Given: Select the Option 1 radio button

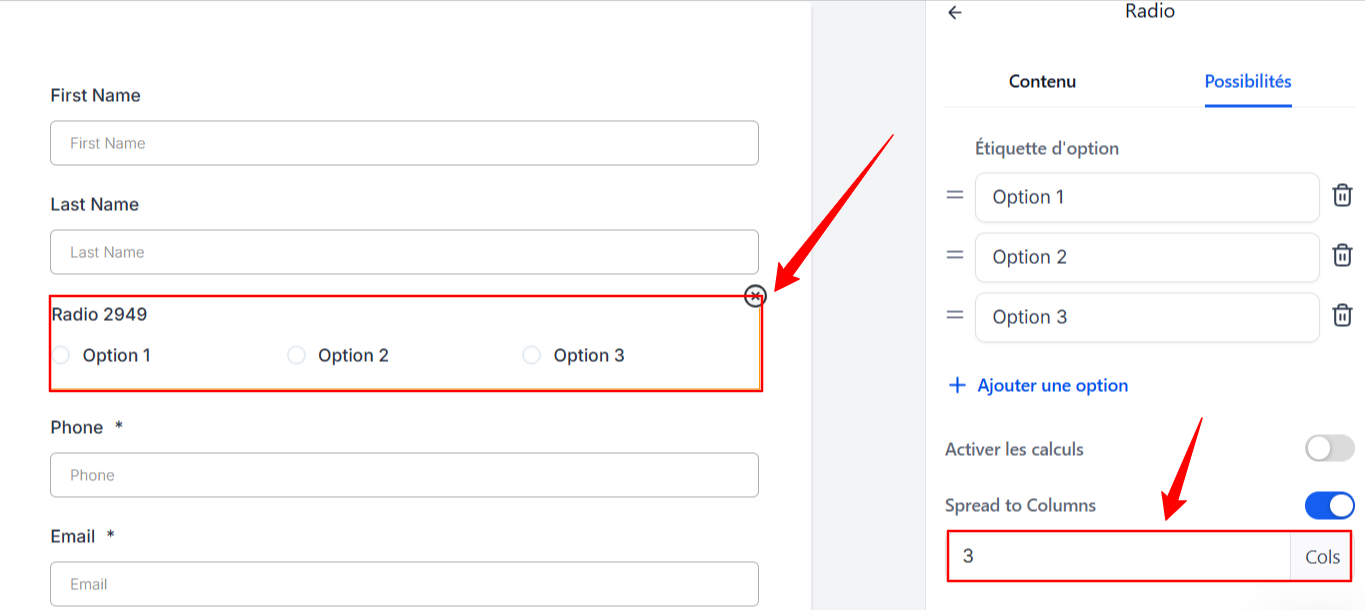Looking at the screenshot, I should click(61, 355).
